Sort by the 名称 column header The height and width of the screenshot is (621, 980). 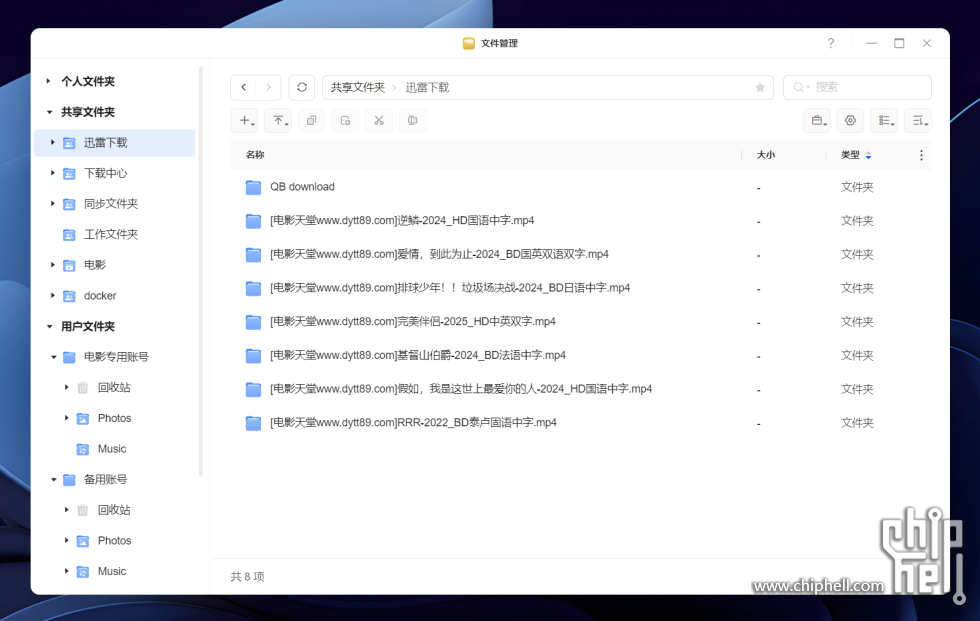pyautogui.click(x=255, y=155)
